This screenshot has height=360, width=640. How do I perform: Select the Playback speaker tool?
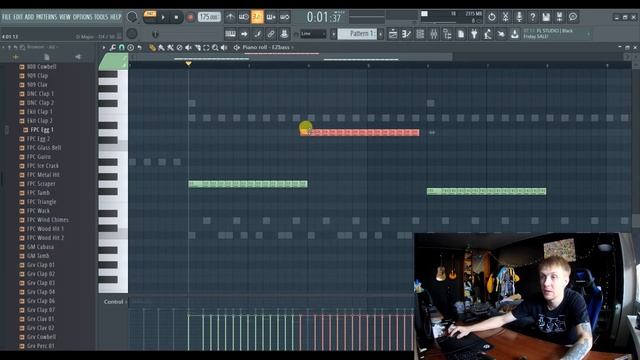click(x=224, y=48)
